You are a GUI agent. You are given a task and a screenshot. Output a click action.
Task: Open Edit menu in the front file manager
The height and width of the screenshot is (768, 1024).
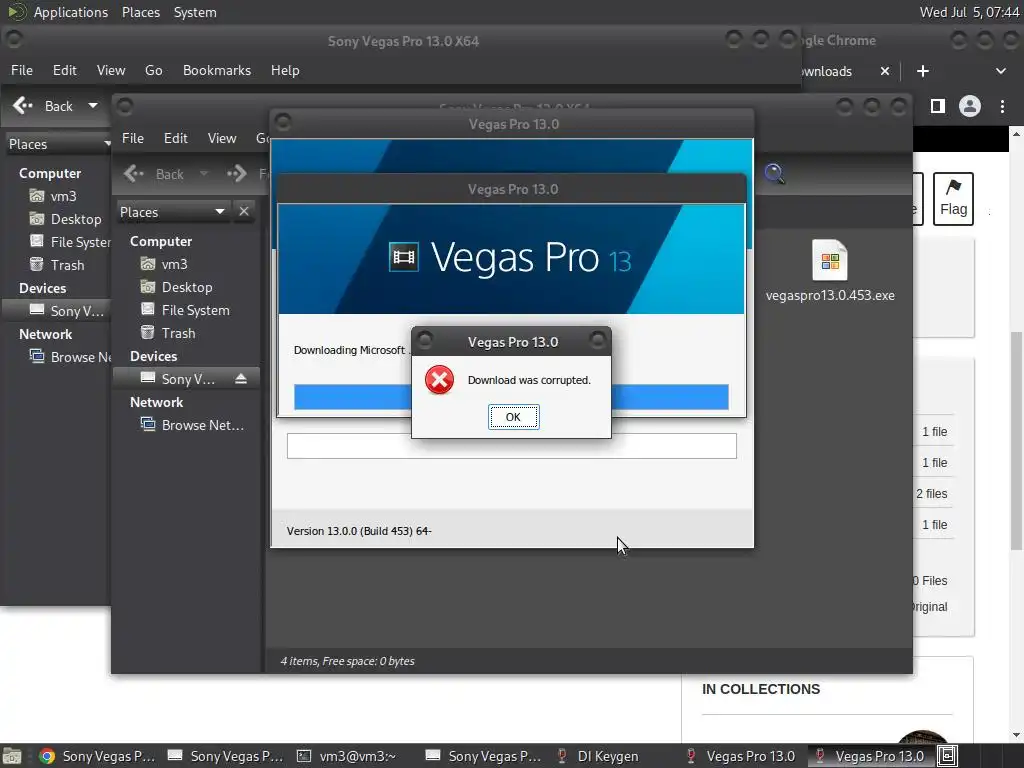(x=176, y=138)
